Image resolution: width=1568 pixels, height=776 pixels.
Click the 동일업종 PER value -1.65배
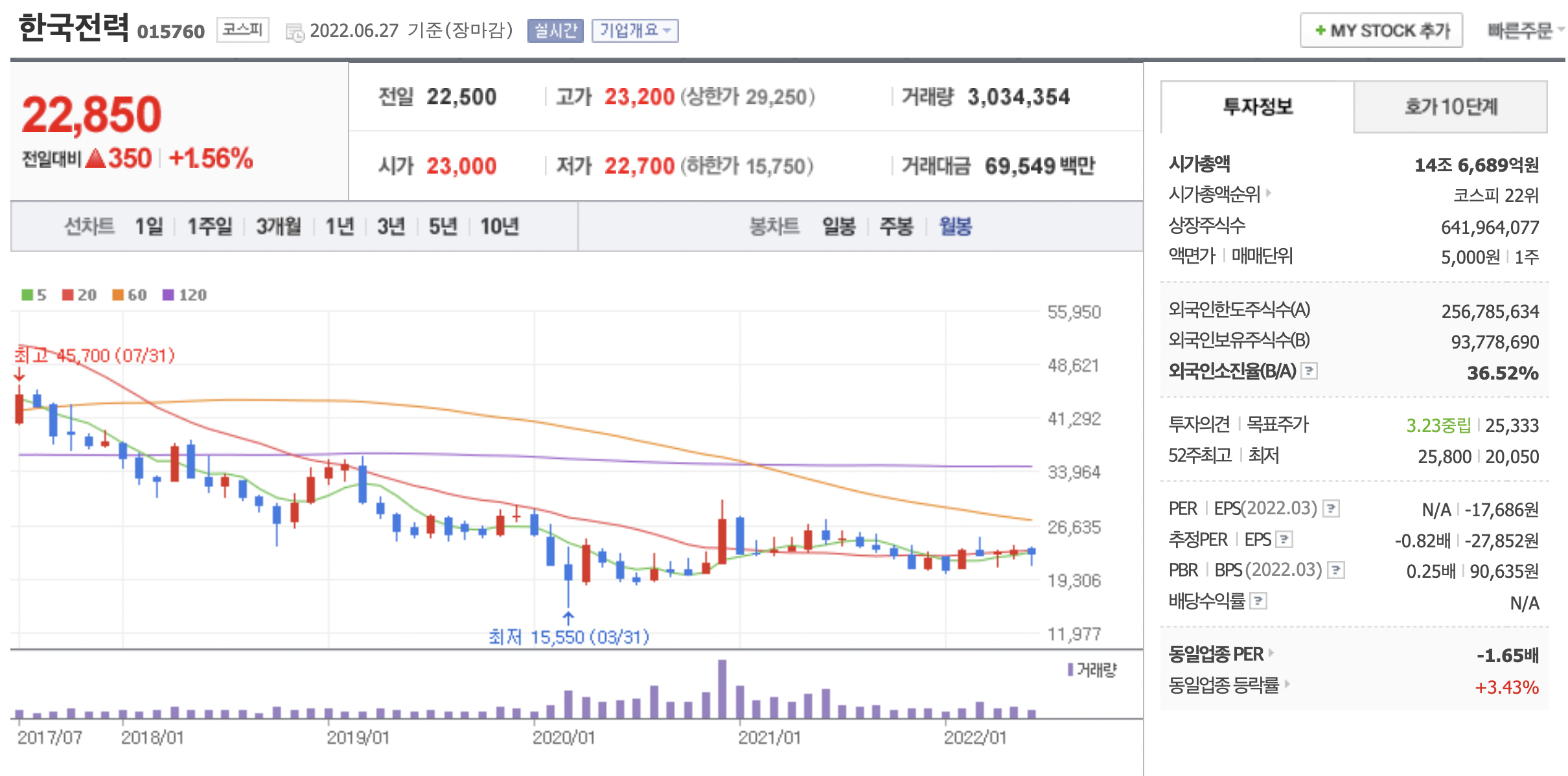[1508, 656]
